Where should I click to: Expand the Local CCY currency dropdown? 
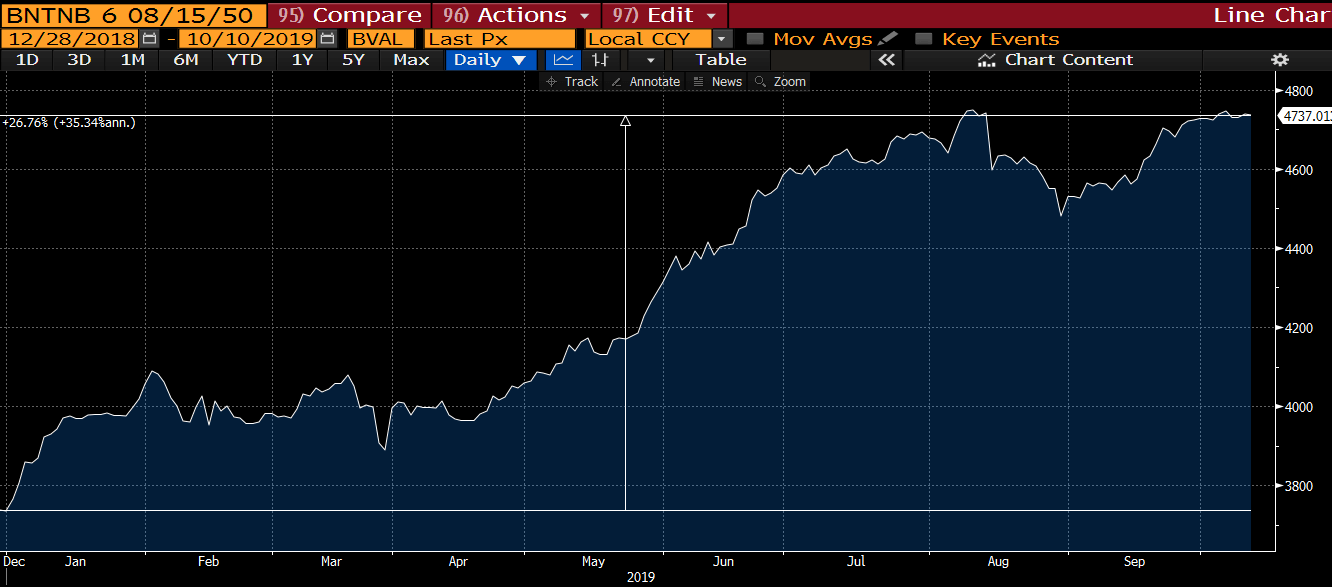[x=722, y=39]
